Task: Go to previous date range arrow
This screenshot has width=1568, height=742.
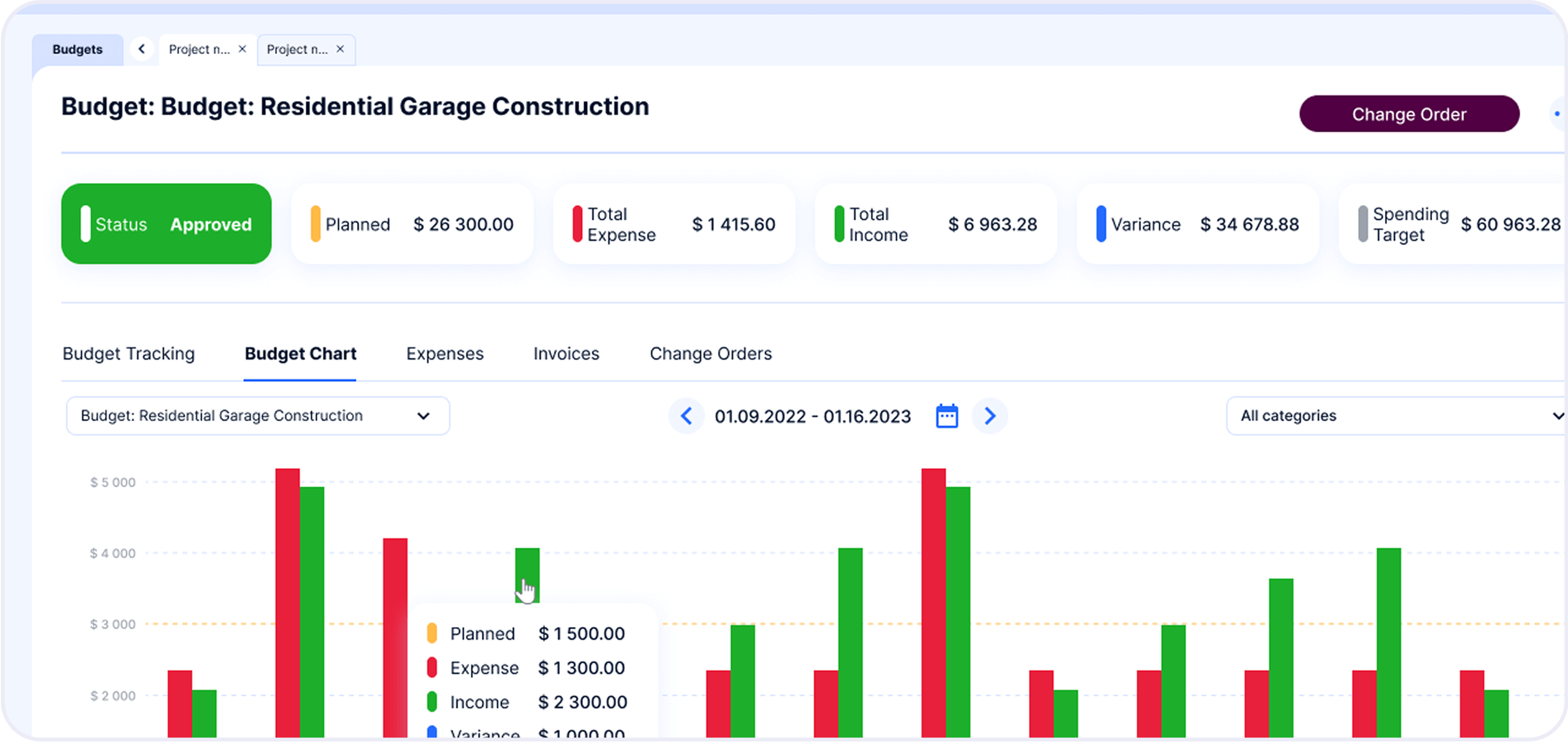Action: pos(686,416)
